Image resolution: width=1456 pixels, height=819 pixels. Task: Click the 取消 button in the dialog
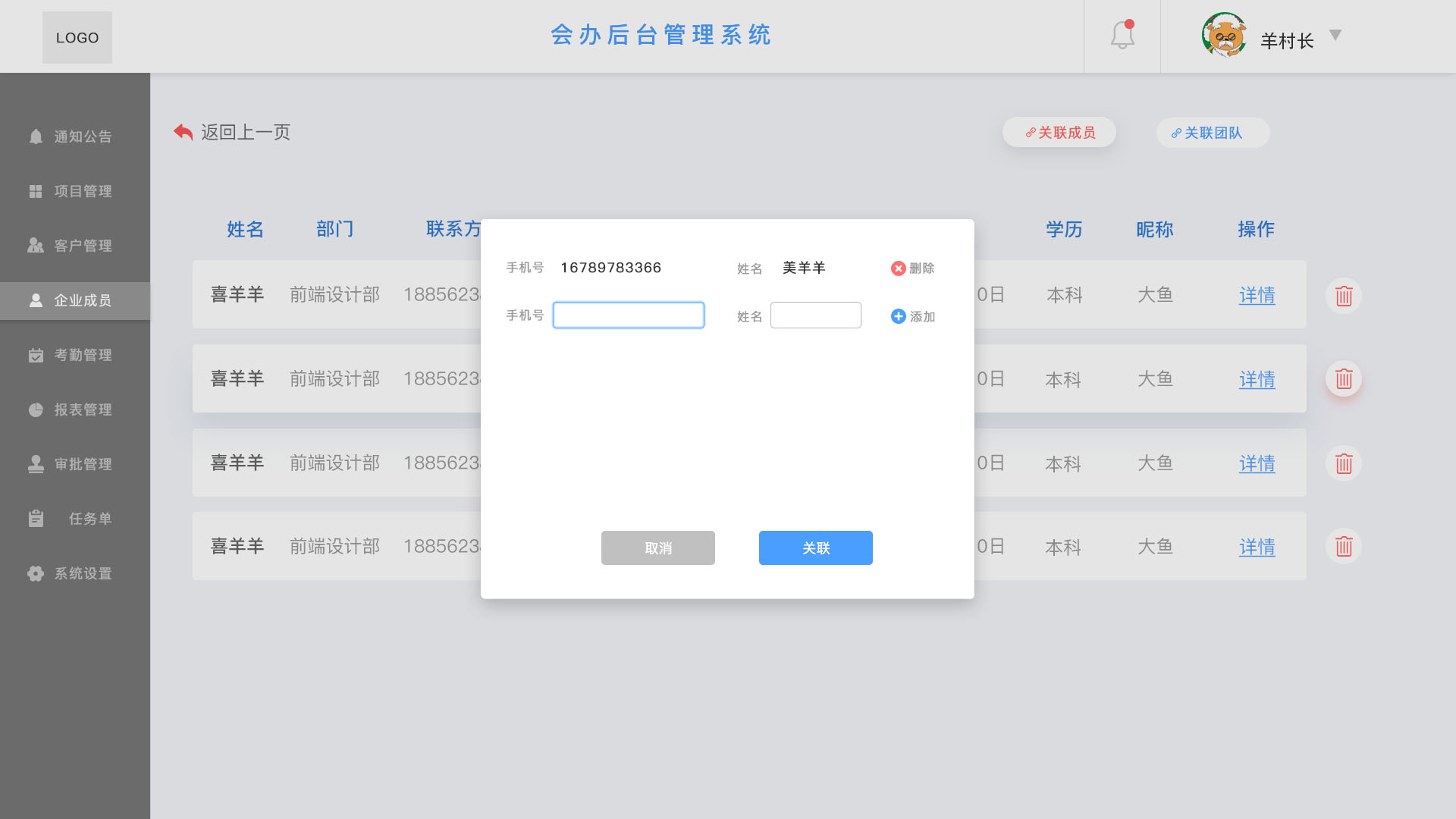coord(658,548)
